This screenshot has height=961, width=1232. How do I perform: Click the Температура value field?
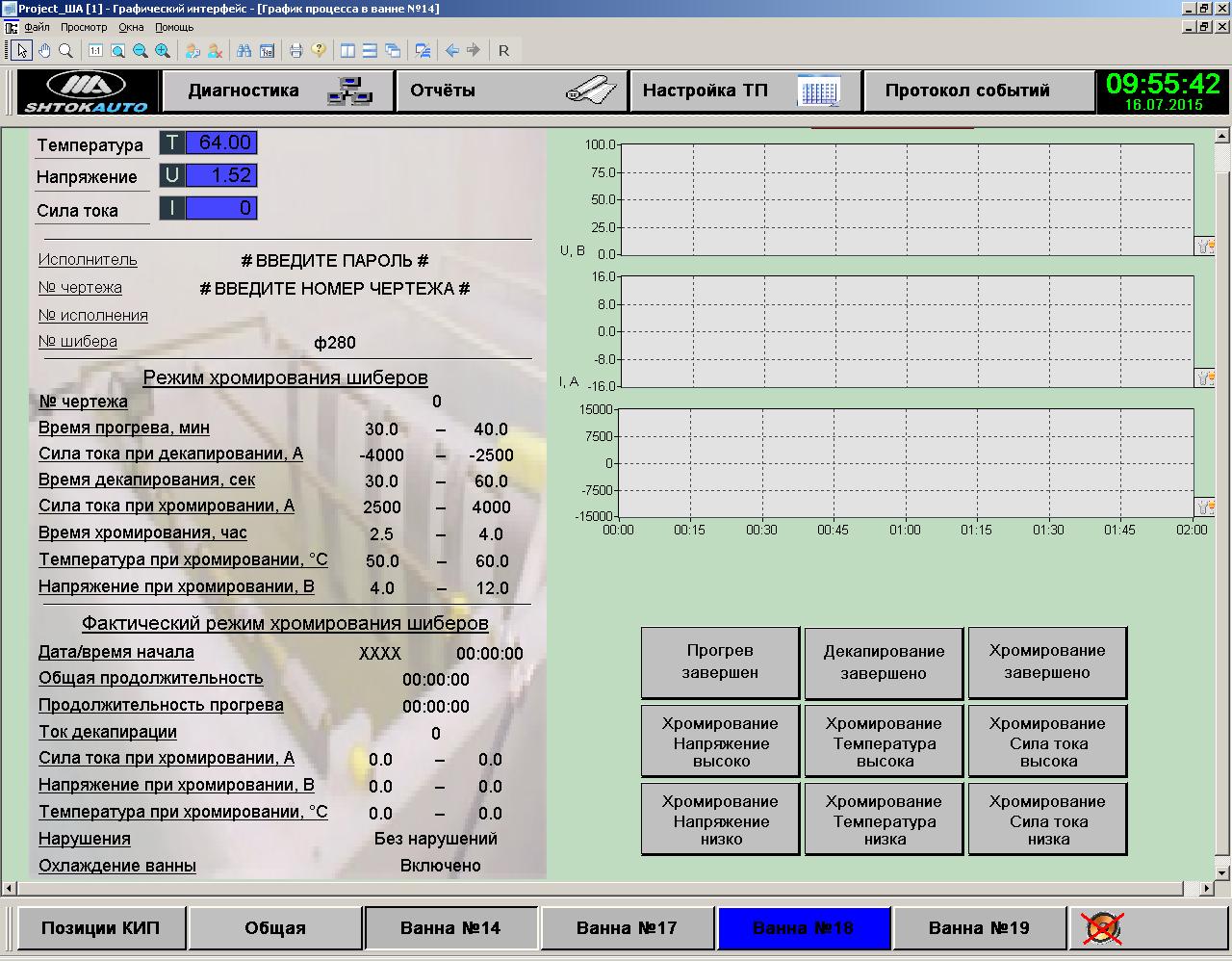(x=220, y=143)
